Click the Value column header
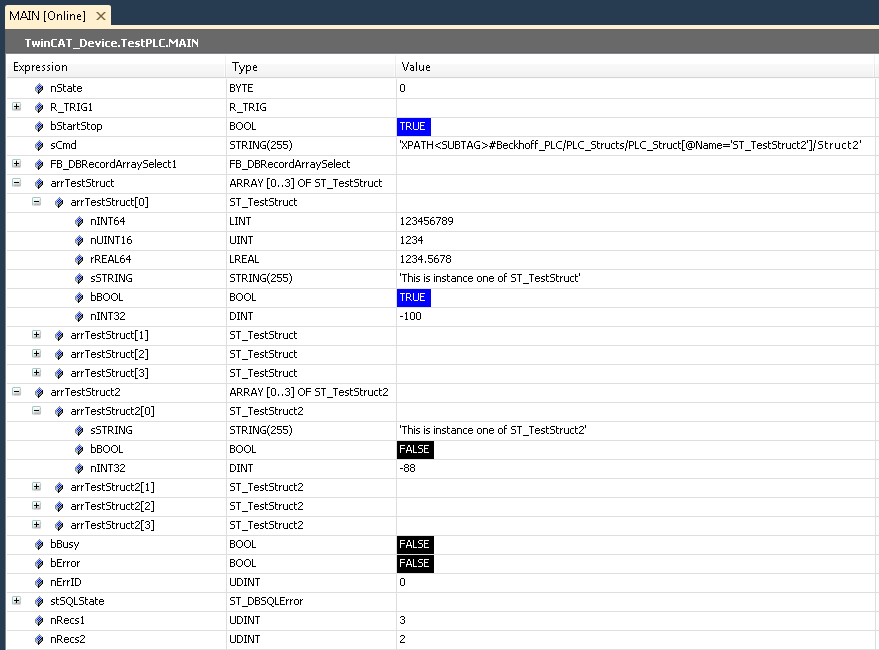The image size is (879, 650). [635, 67]
